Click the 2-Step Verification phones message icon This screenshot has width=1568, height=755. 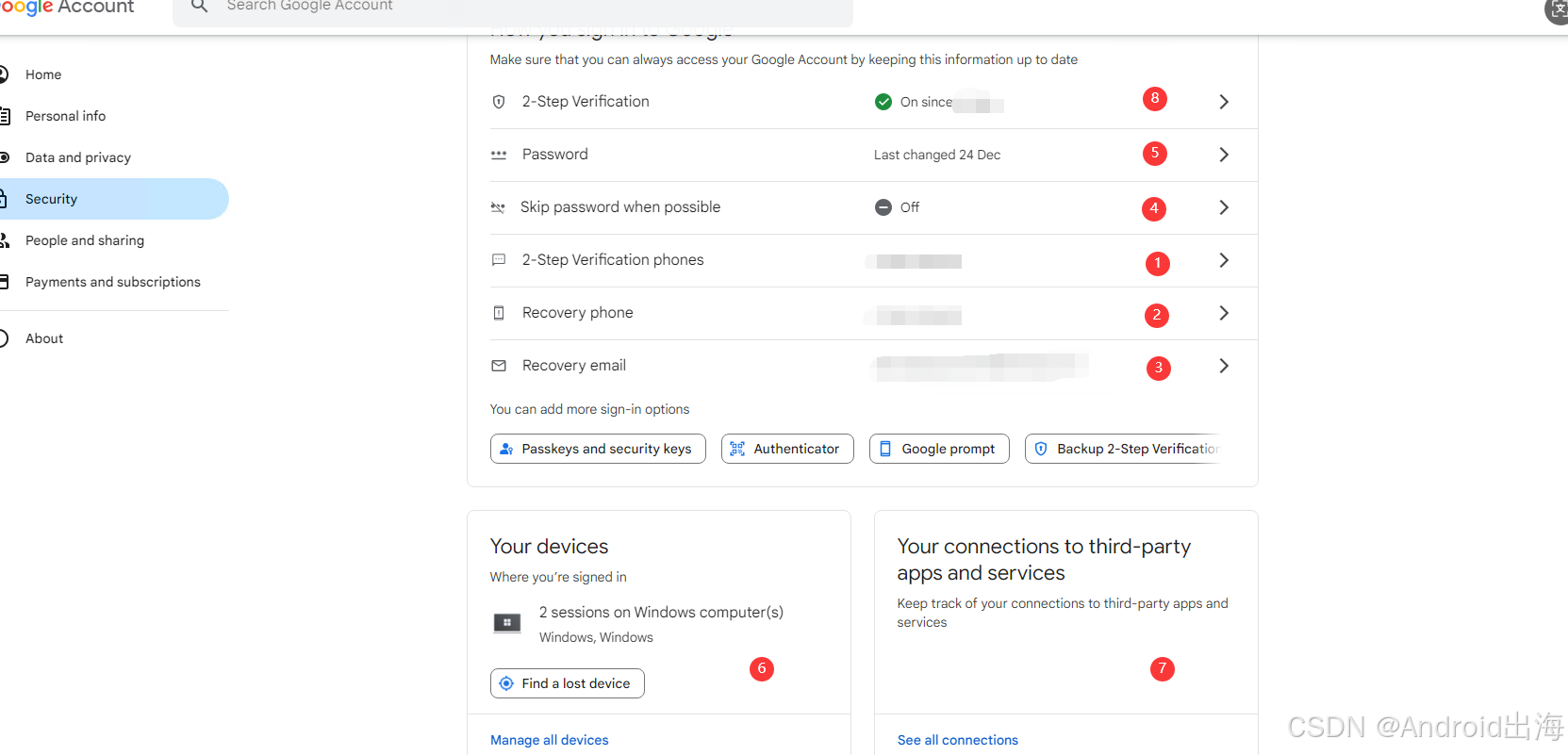click(499, 260)
